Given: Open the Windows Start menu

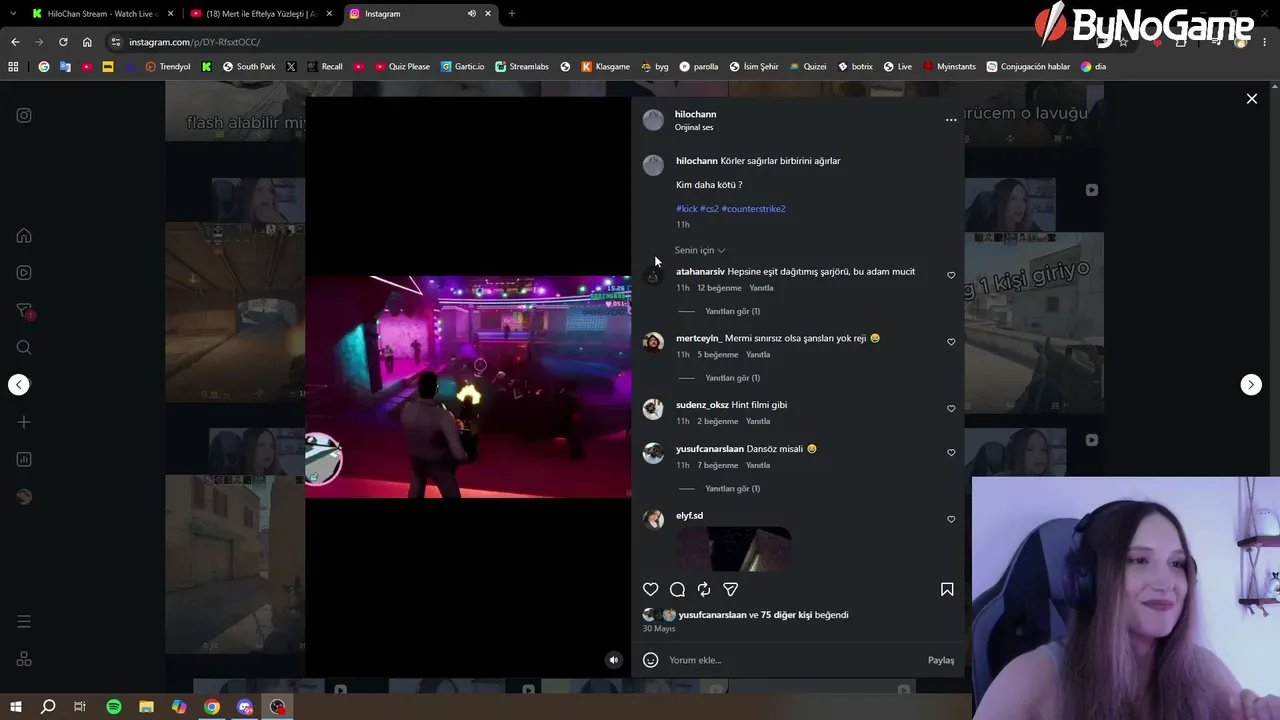Looking at the screenshot, I should coord(16,707).
